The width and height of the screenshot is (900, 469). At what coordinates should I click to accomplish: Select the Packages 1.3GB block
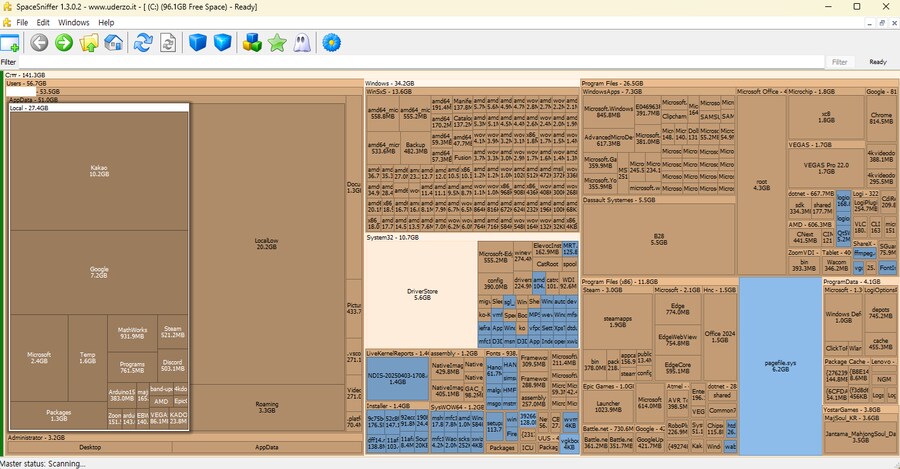point(59,416)
